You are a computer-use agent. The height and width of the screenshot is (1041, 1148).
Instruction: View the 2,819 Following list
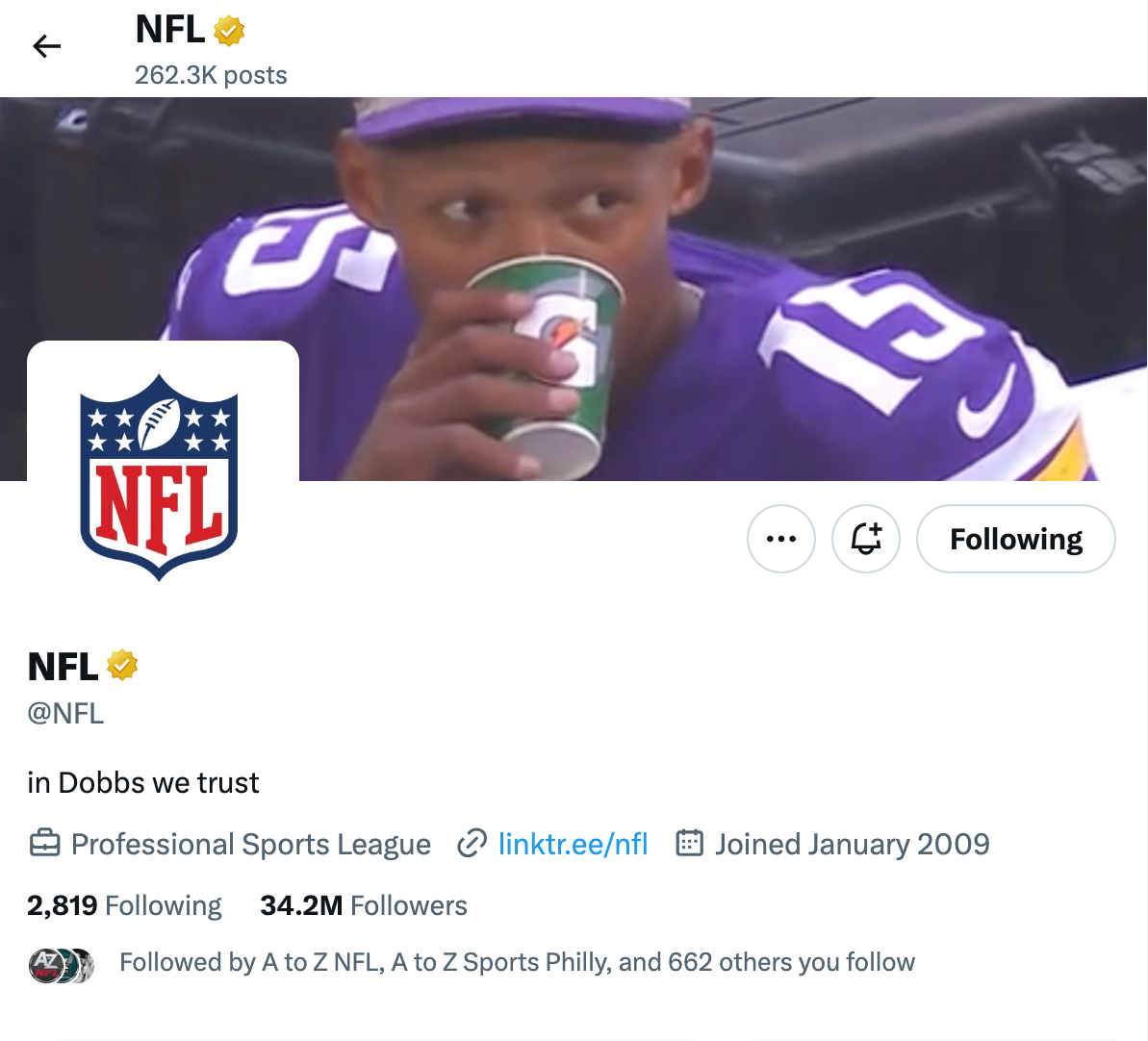(124, 905)
